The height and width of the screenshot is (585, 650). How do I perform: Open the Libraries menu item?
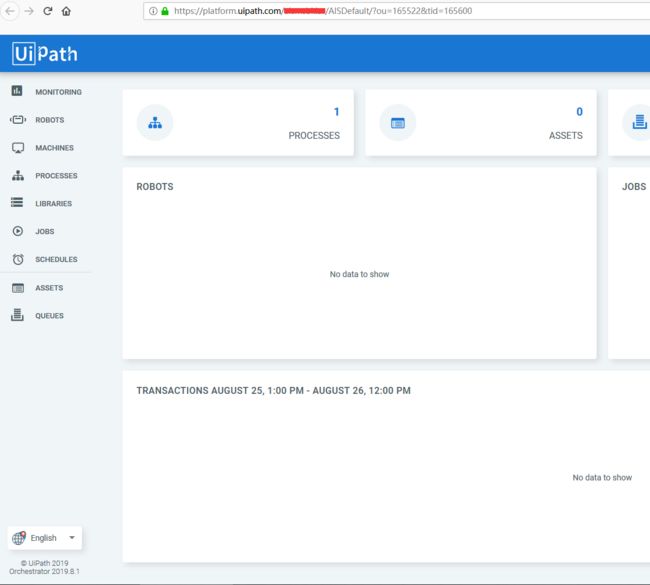tap(53, 204)
